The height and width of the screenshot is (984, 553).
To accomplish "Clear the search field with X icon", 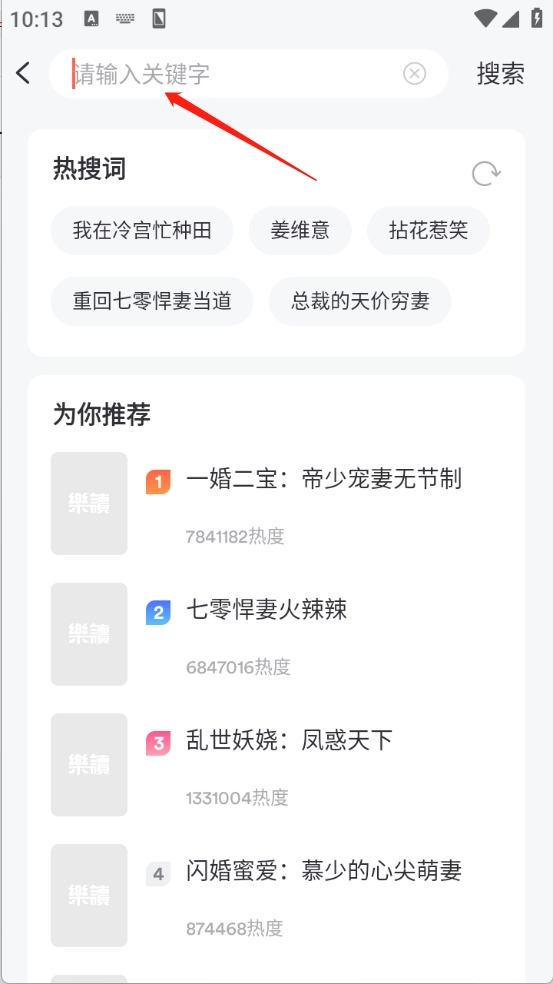I will tap(414, 74).
